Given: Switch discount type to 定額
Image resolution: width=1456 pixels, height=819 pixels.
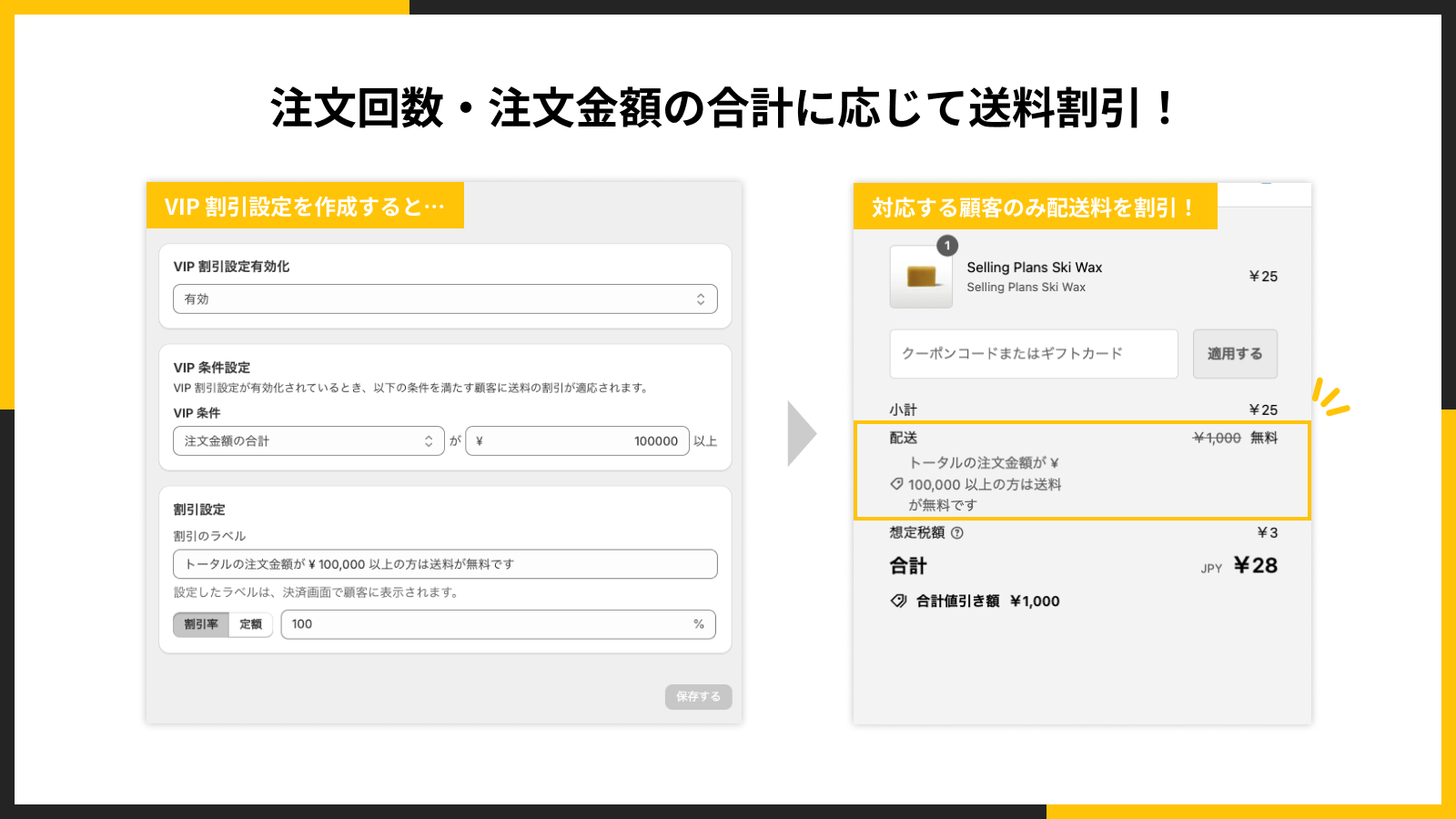Looking at the screenshot, I should click(x=252, y=624).
